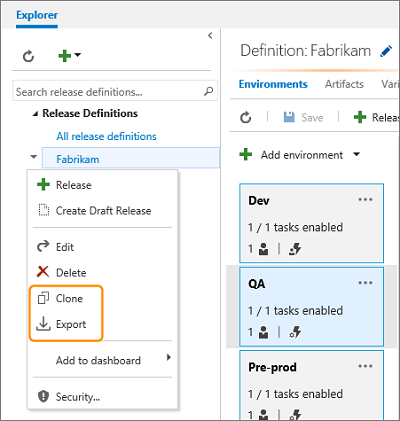
Task: Click Dev pre-deployment approver person icon
Action: click(263, 249)
